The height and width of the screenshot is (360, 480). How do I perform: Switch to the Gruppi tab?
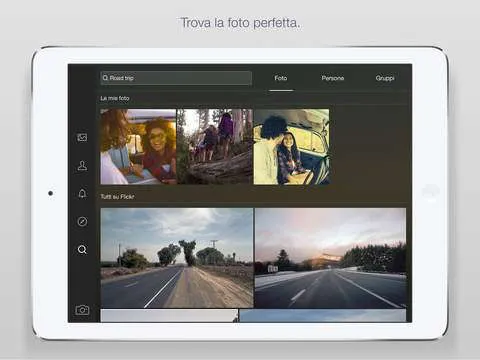click(385, 78)
